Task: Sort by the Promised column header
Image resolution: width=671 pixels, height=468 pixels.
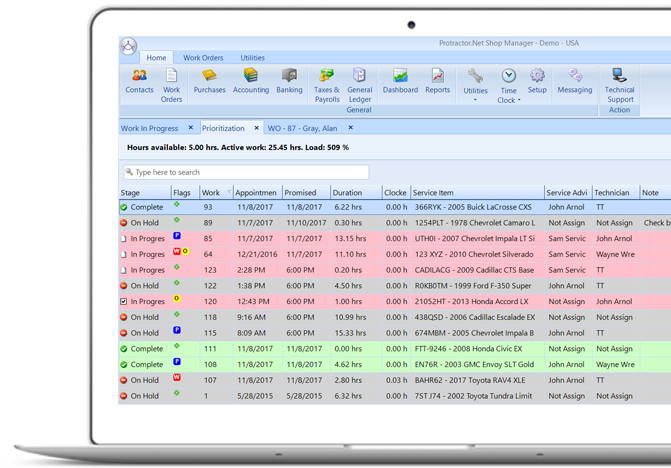Action: pos(306,193)
